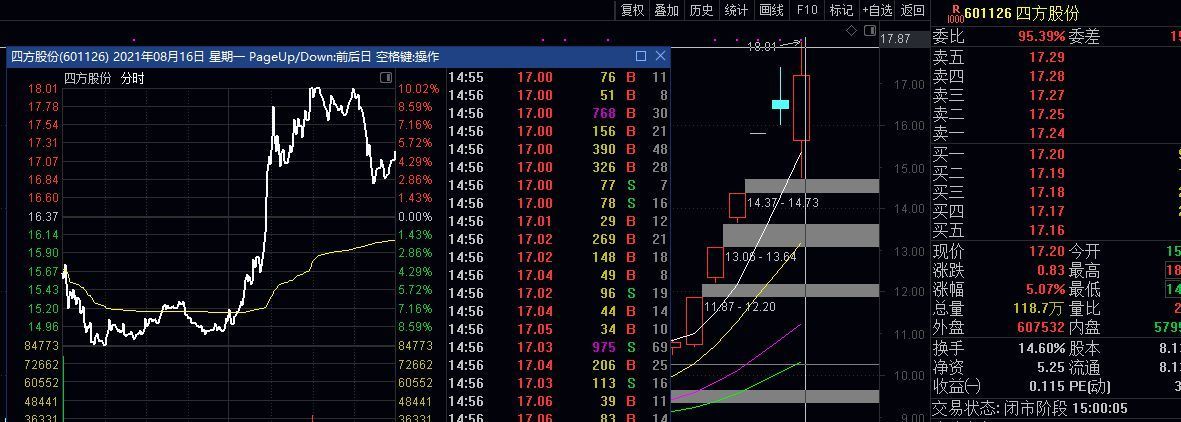
Task: Click the R1000 margin trading badge icon
Action: click(x=954, y=13)
